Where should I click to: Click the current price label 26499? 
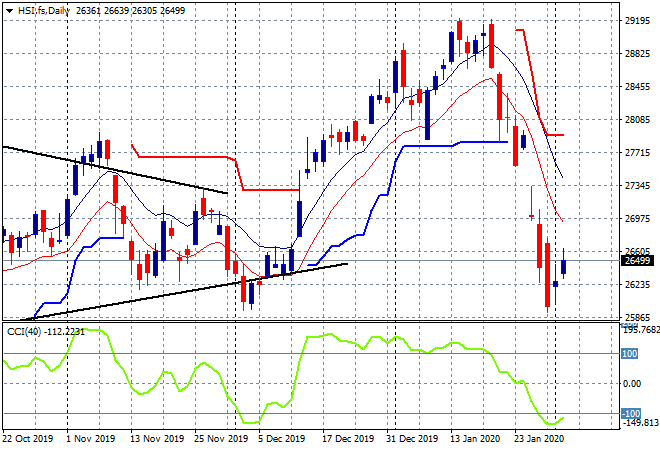point(637,261)
